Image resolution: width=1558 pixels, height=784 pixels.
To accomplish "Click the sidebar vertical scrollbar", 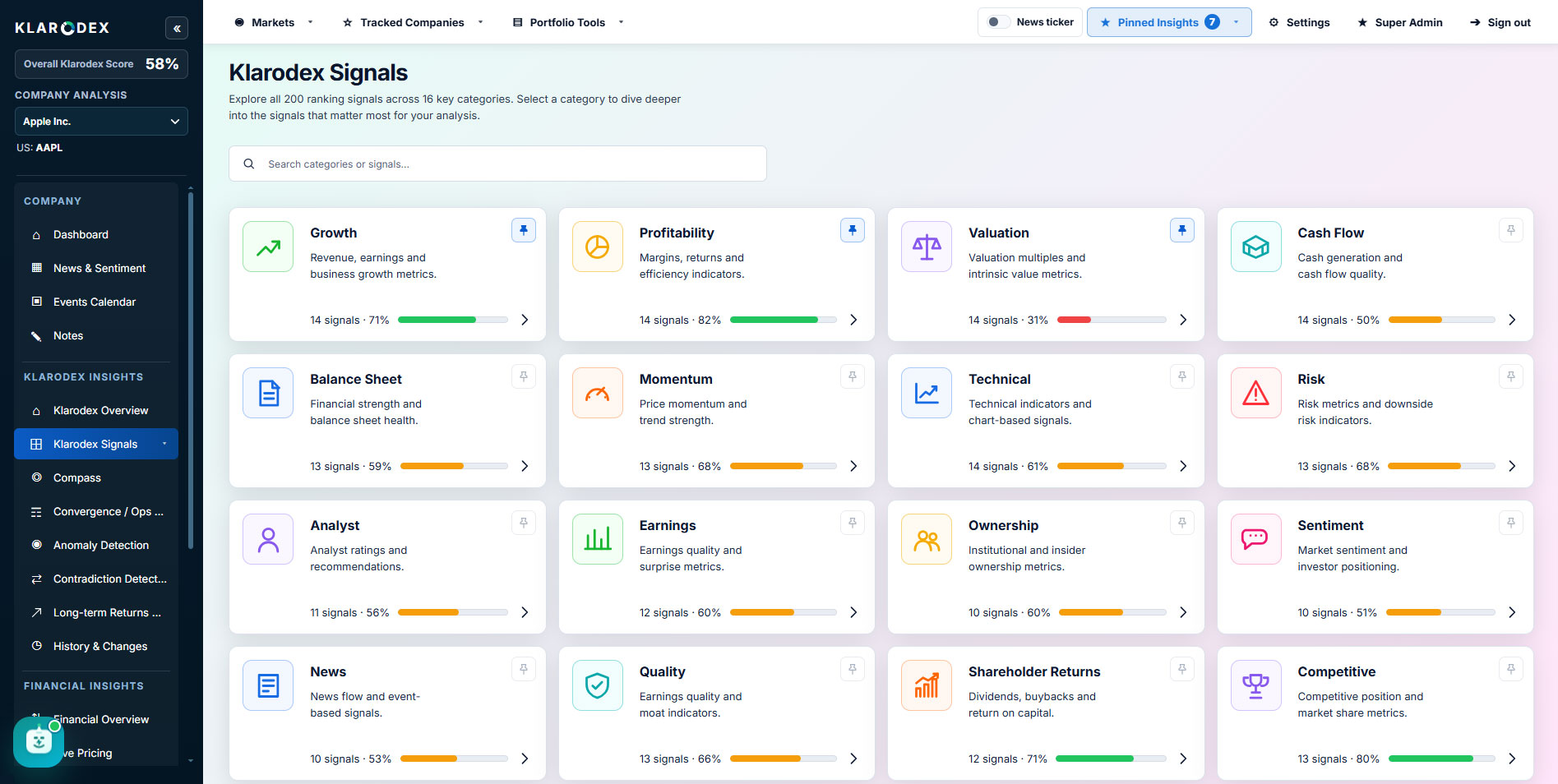I will (x=191, y=370).
